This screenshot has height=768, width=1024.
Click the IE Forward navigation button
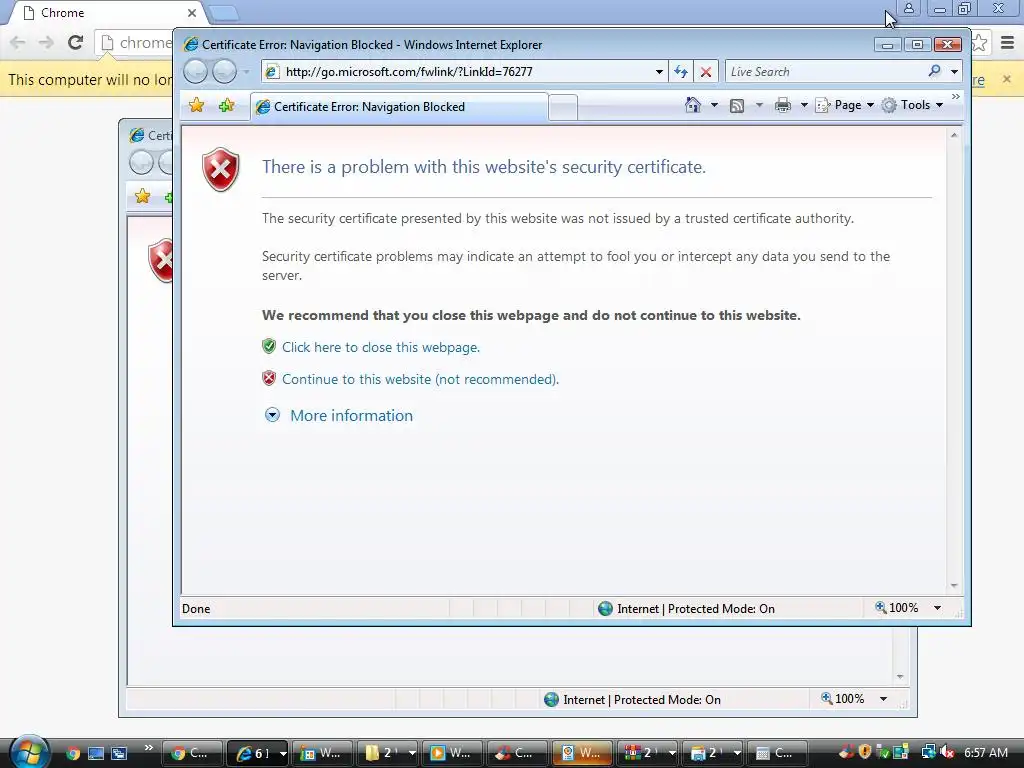click(x=224, y=71)
